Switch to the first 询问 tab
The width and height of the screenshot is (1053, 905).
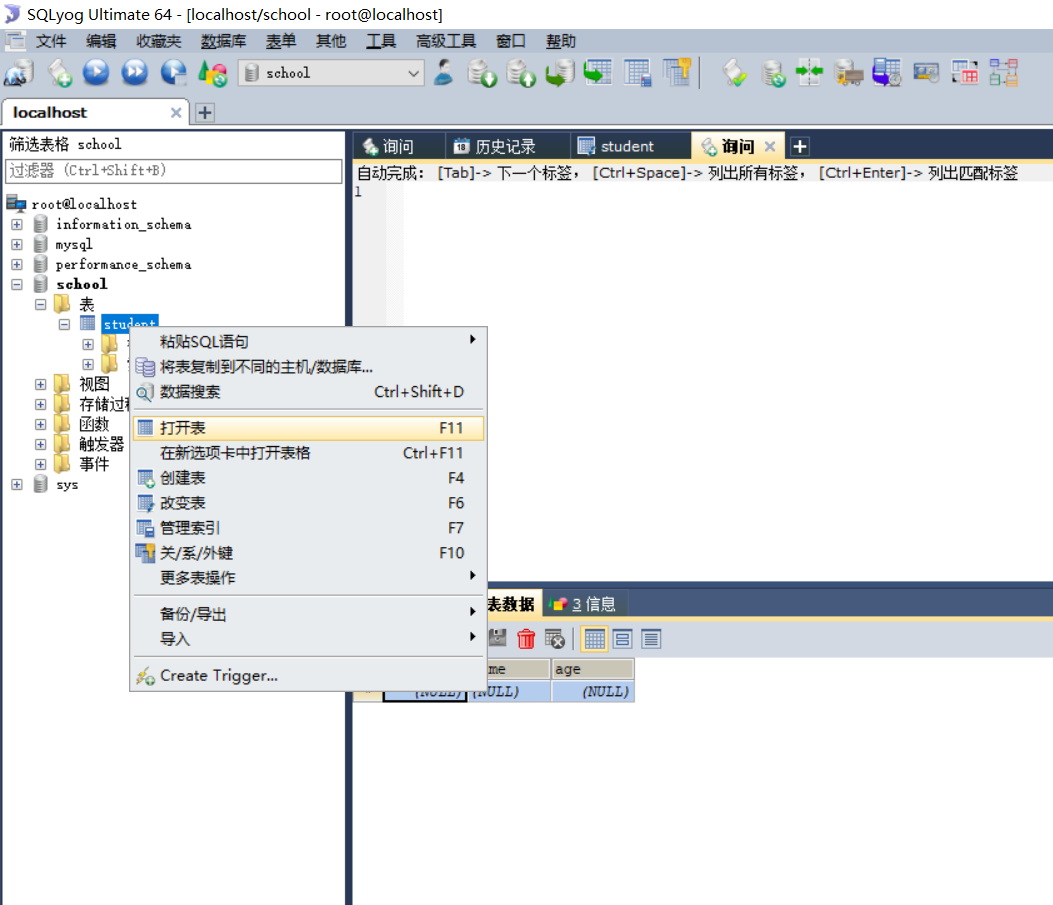(398, 146)
